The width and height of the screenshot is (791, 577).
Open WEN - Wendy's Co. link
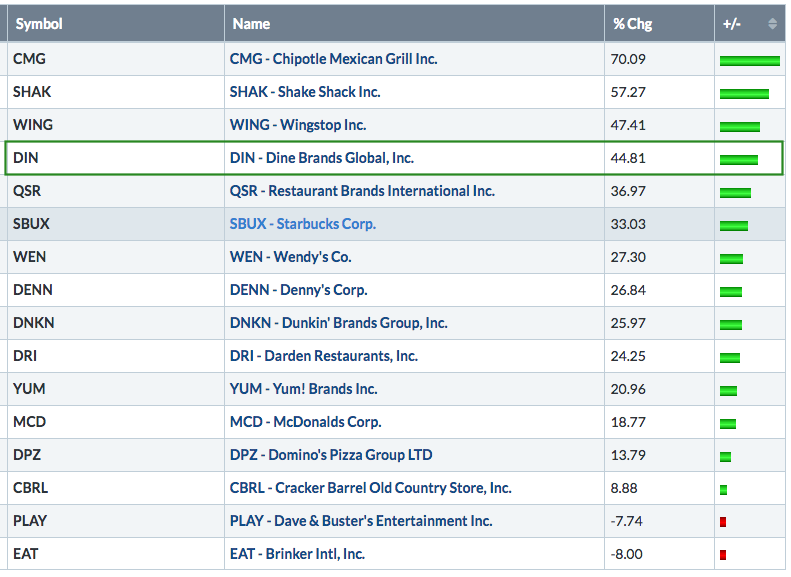(291, 257)
